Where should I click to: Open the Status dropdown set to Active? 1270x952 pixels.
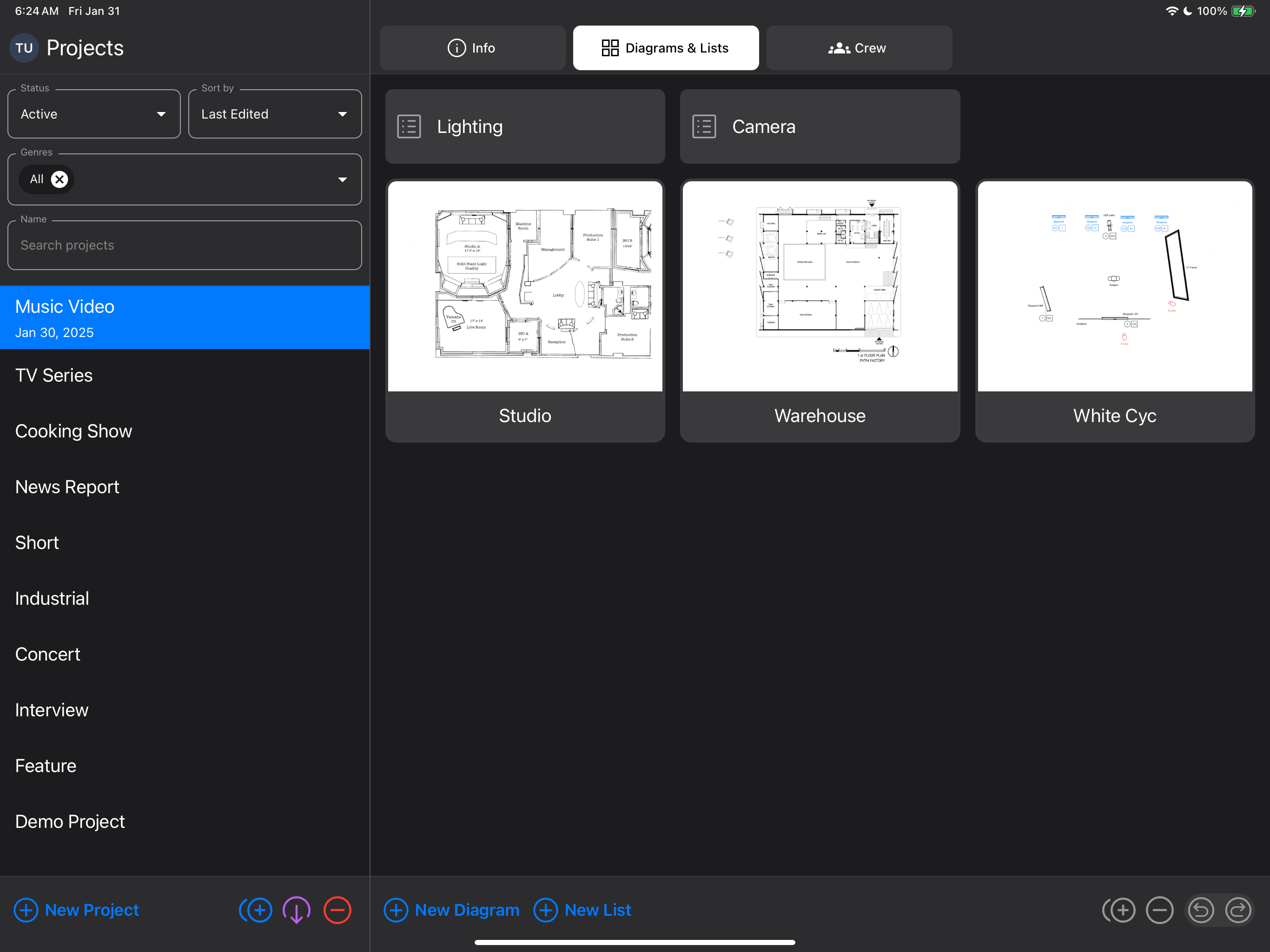[x=94, y=114]
